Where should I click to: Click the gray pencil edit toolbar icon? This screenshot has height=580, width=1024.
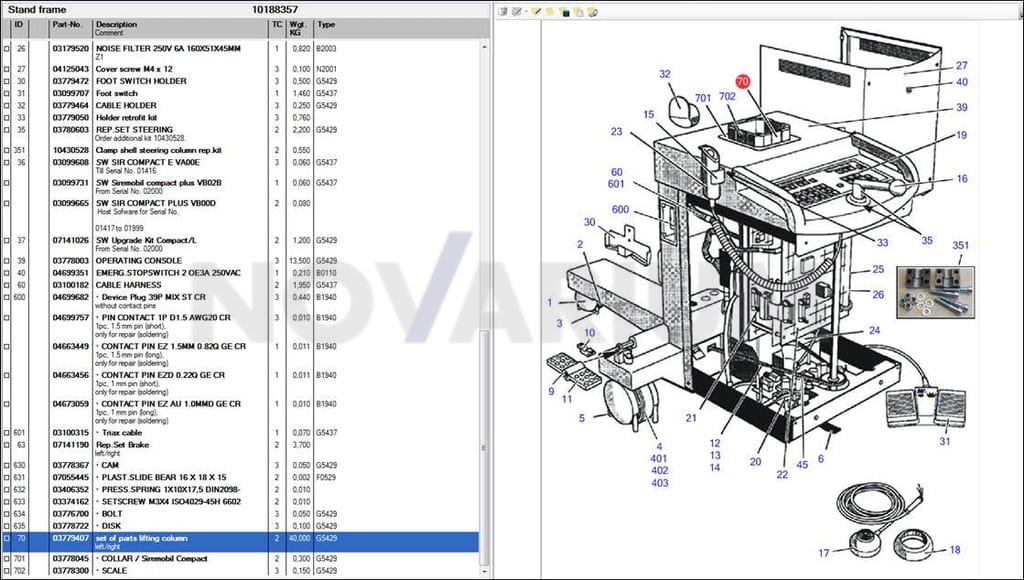pyautogui.click(x=517, y=11)
